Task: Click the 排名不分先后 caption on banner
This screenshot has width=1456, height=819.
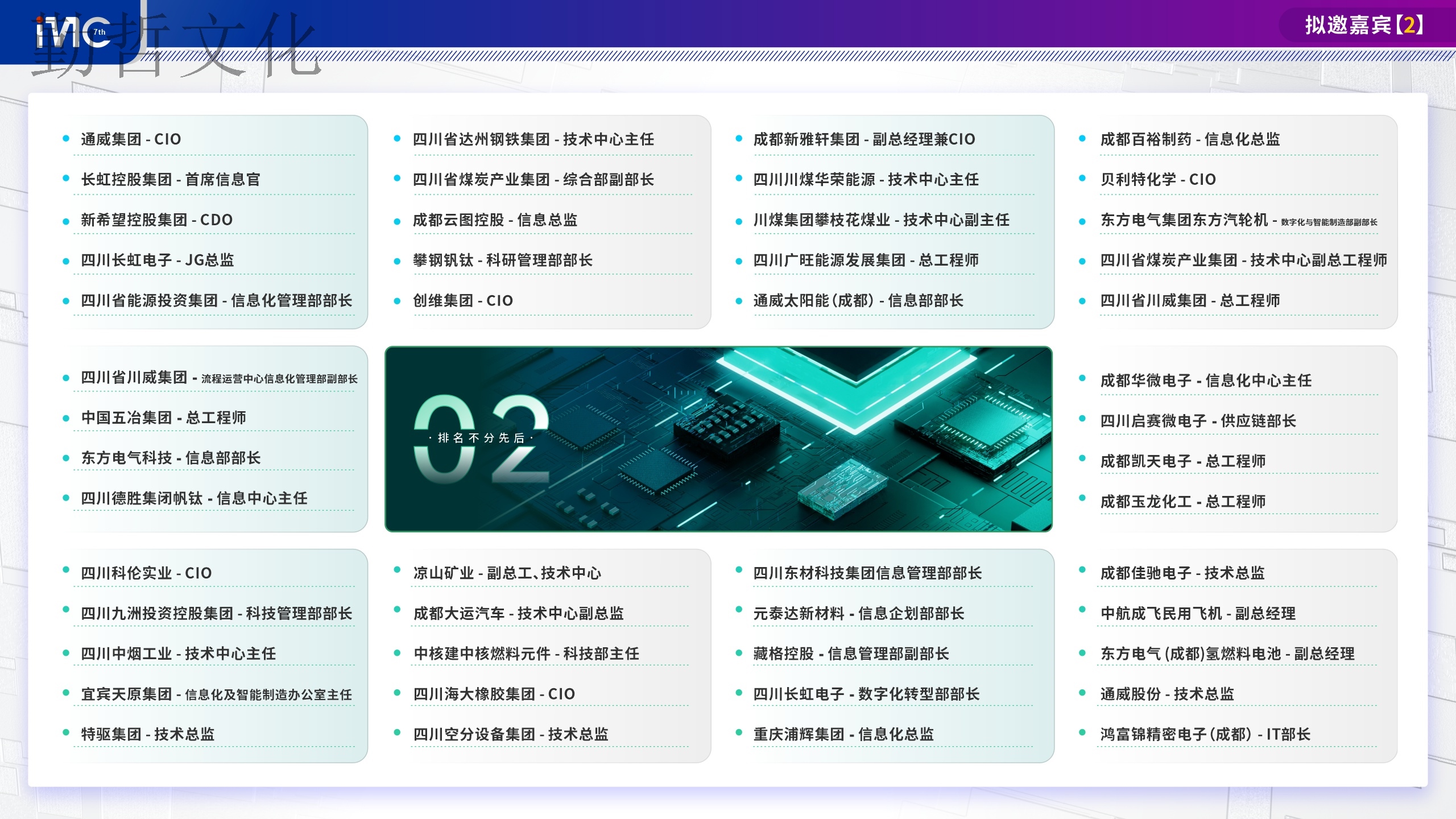Action: (482, 438)
